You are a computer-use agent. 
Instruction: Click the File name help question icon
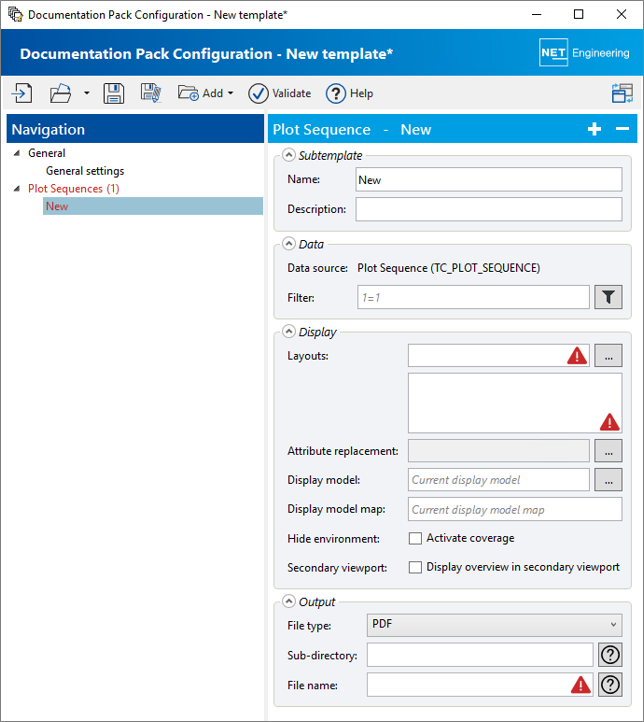tap(610, 685)
